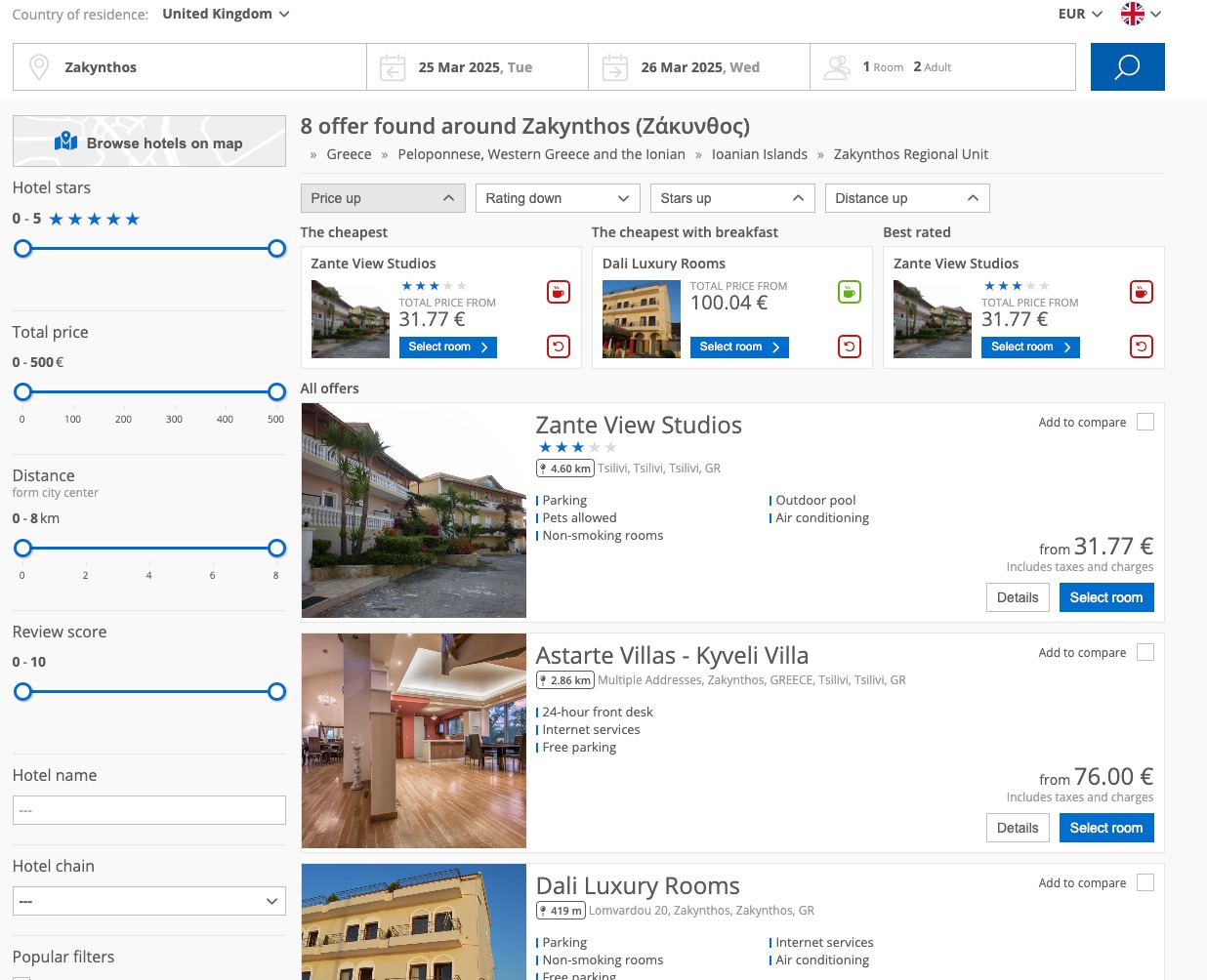Click Dali Luxury Rooms listing title
Viewport: 1207px width, 980px height.
(x=638, y=885)
